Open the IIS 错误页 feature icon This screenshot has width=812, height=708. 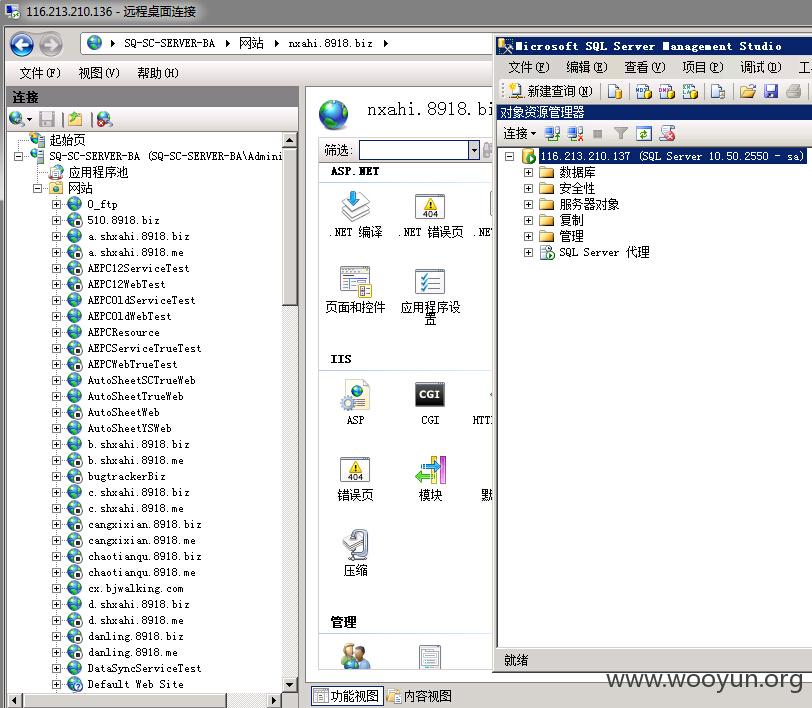click(355, 479)
